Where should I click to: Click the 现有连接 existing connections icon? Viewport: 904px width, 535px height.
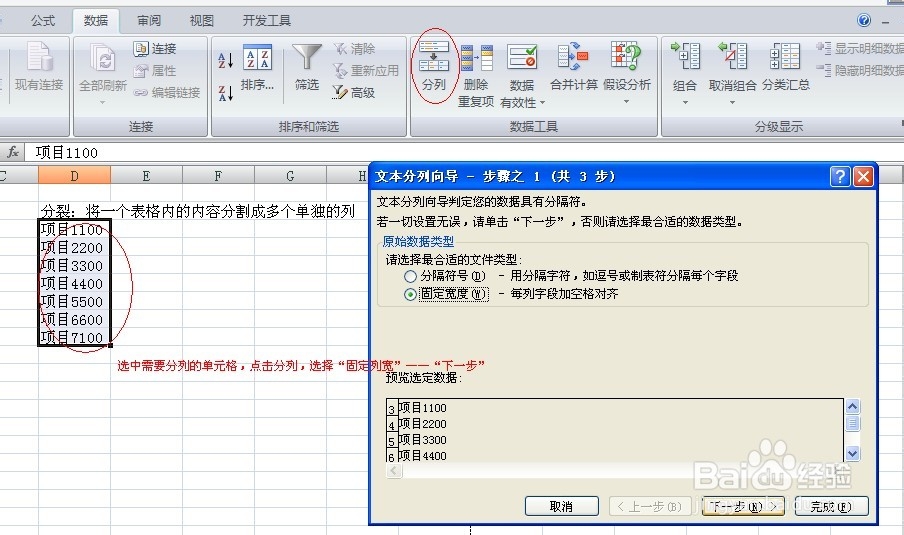[x=39, y=57]
